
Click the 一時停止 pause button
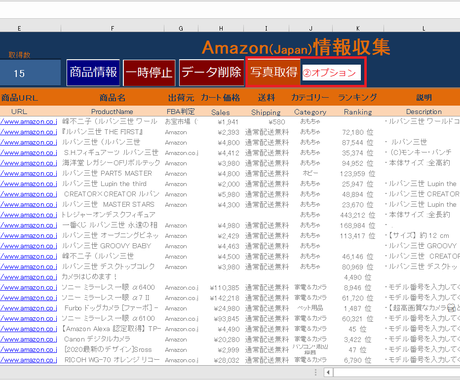149,73
